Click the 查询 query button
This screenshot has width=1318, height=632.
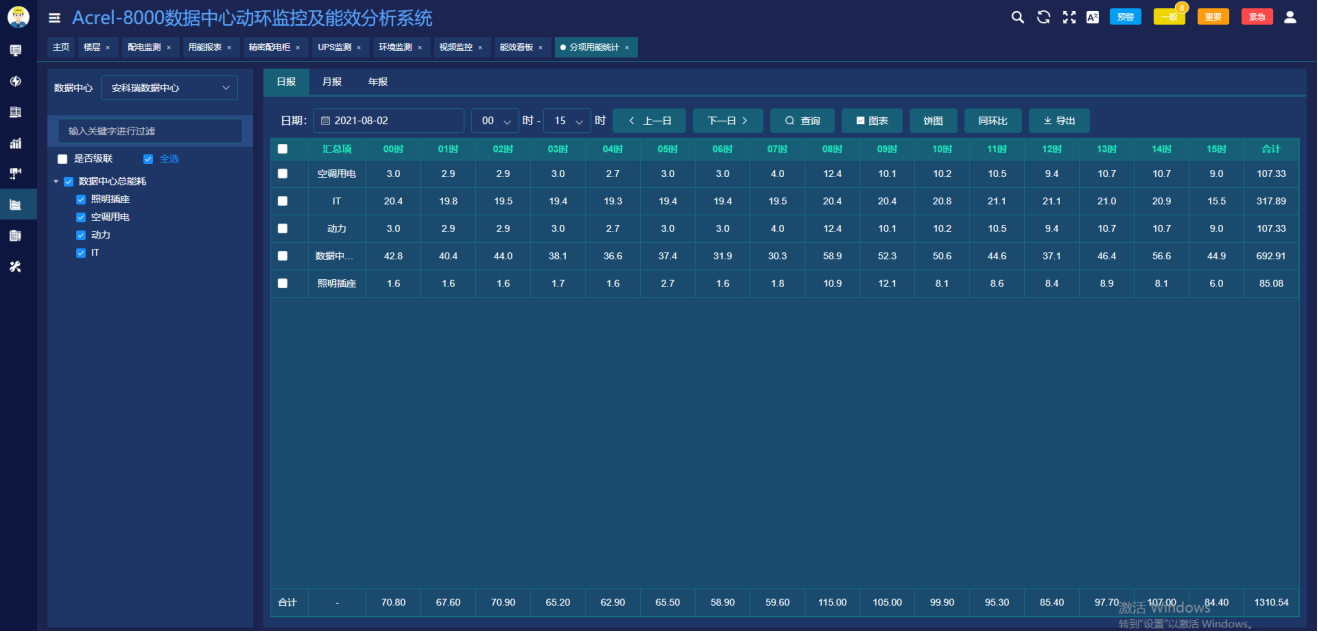click(x=802, y=121)
